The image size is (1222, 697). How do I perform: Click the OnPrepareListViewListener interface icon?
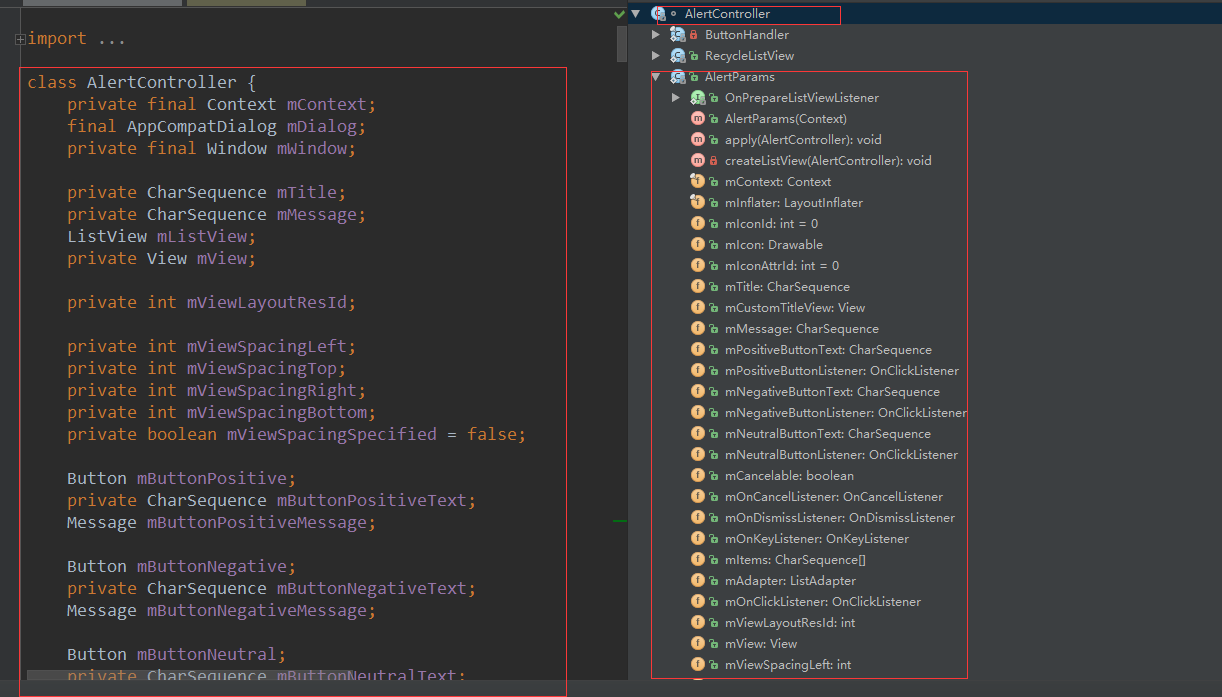[698, 98]
